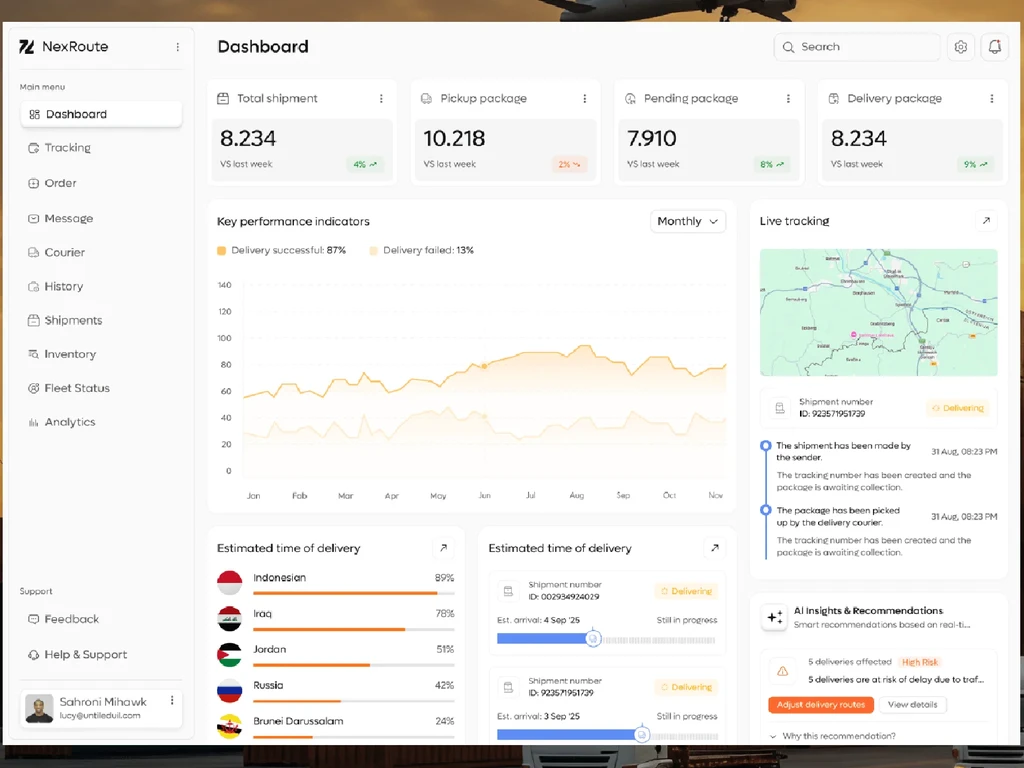
Task: Click Adjust delivery routes button
Action: (820, 705)
